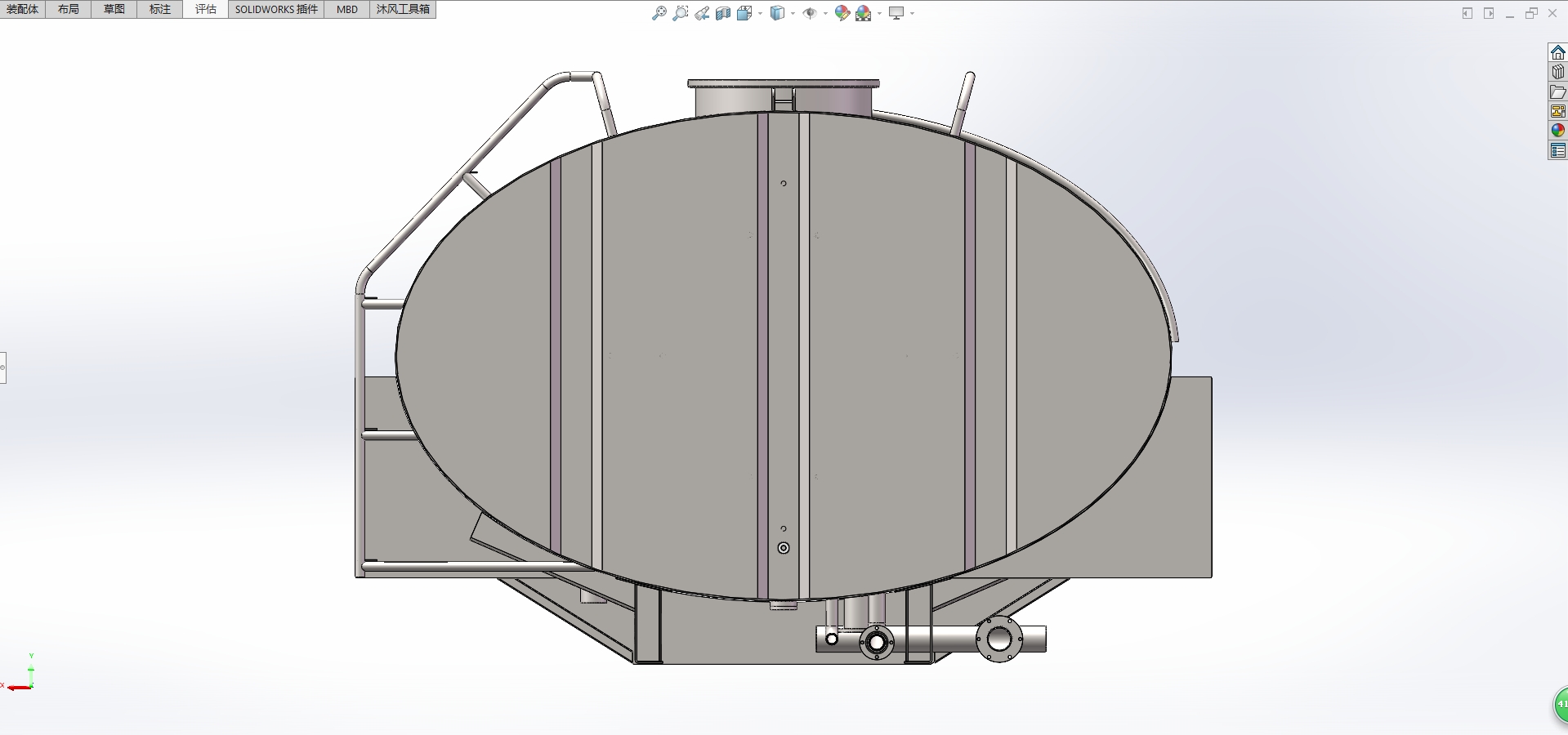This screenshot has width=1568, height=735.
Task: Open SOLIDWORKS Resources home task pane
Action: click(1558, 52)
